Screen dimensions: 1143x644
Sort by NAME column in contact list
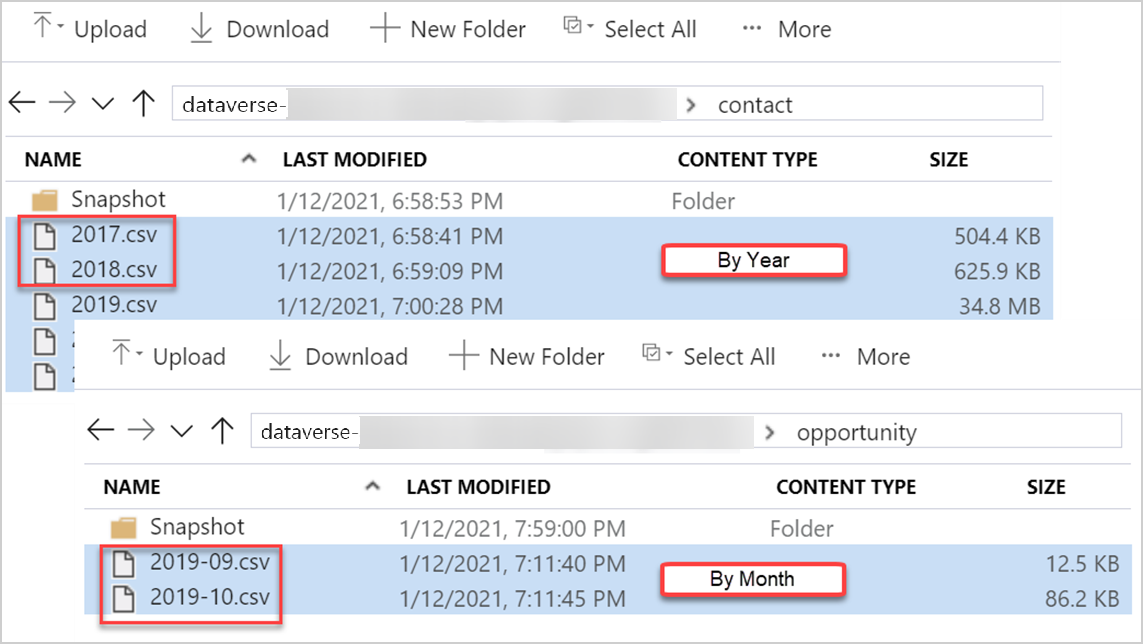(53, 160)
